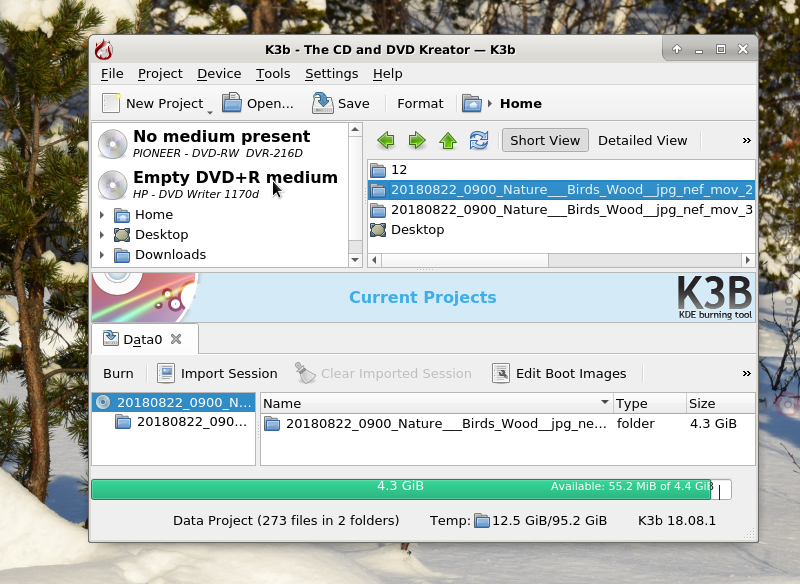
Task: Click the Format toolbar button
Action: (x=420, y=104)
